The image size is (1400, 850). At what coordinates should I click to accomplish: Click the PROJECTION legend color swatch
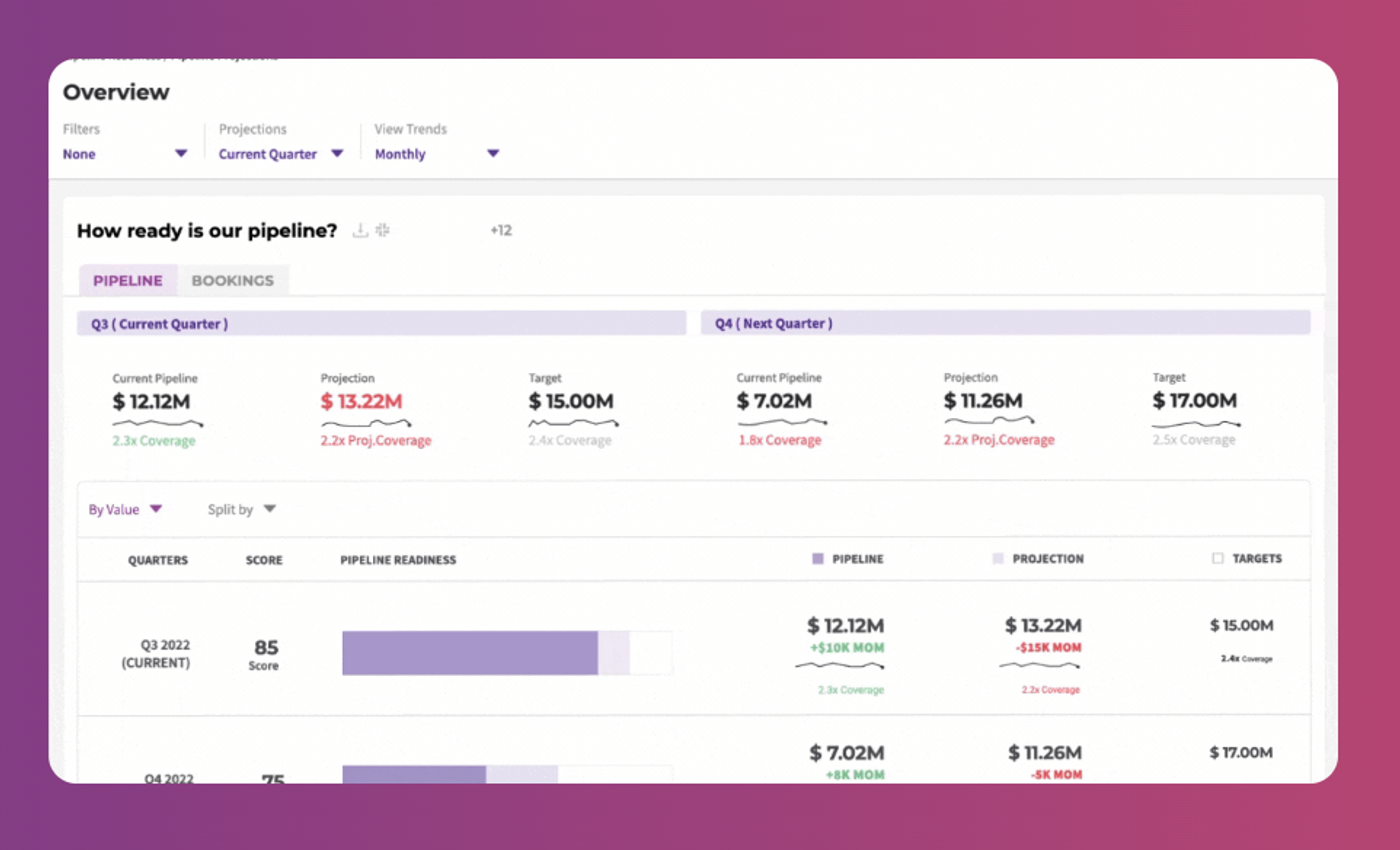click(998, 559)
